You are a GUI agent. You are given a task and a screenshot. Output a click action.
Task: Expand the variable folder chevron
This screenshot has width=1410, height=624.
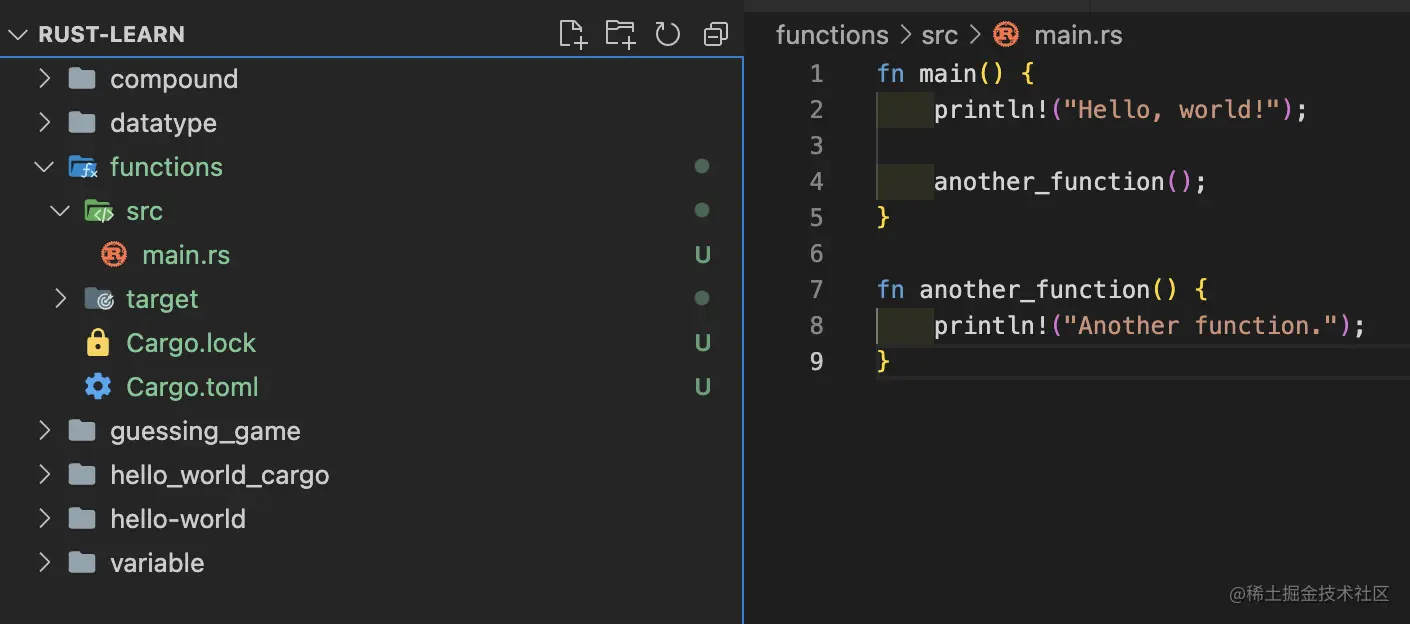click(x=44, y=562)
